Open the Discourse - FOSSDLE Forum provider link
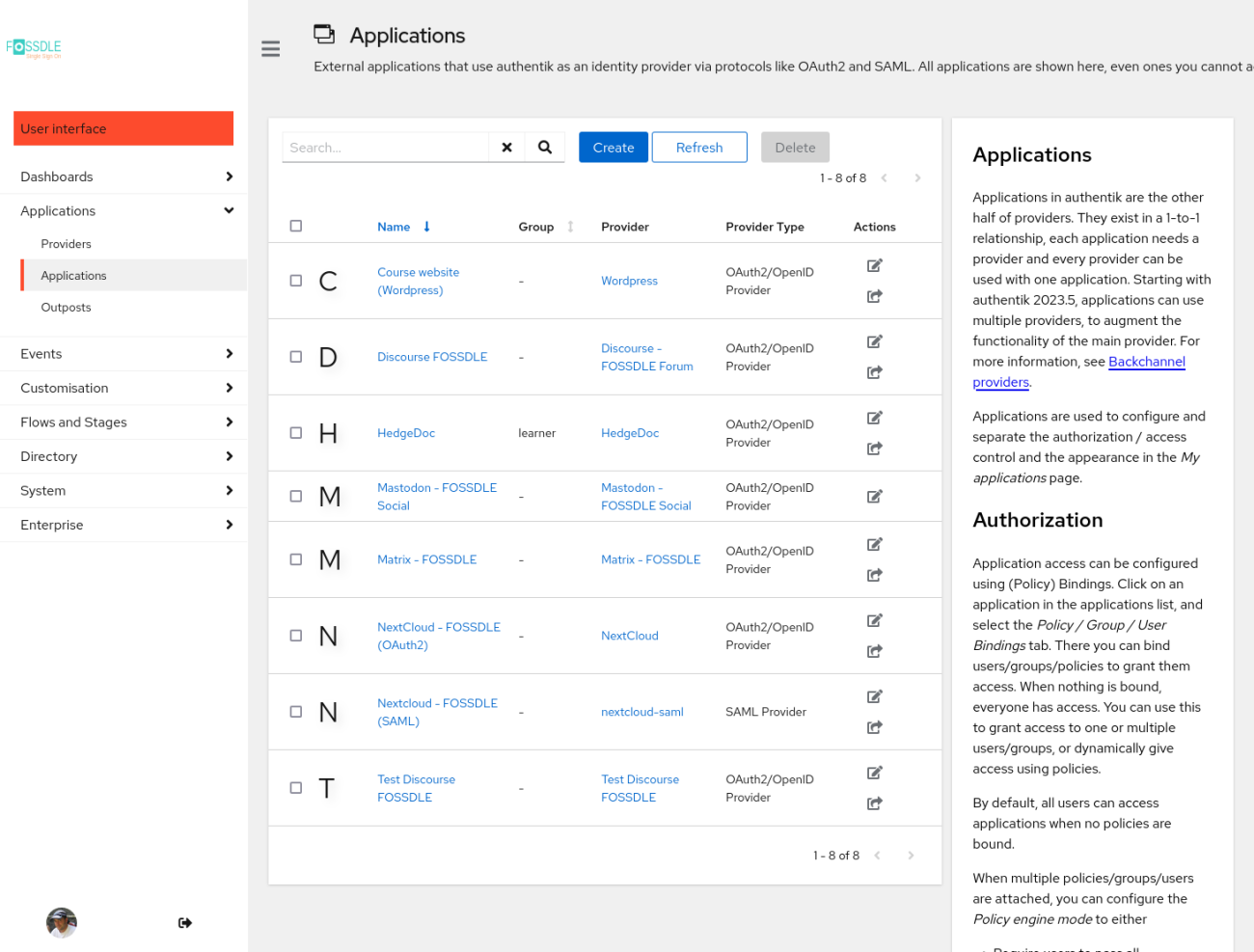1254x952 pixels. click(x=647, y=357)
